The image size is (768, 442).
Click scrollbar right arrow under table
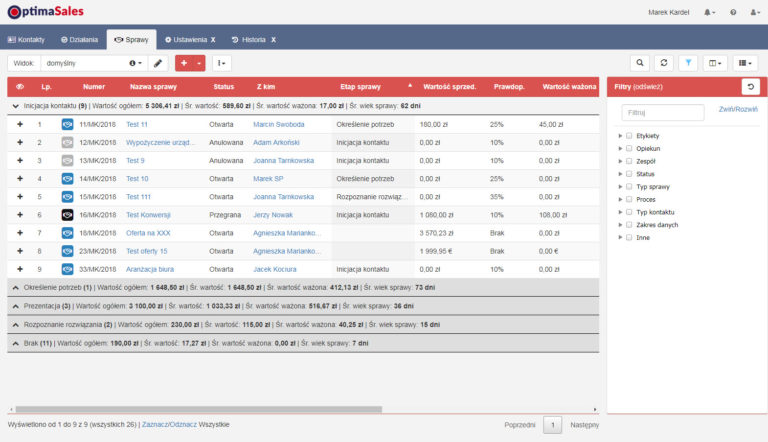[x=595, y=409]
